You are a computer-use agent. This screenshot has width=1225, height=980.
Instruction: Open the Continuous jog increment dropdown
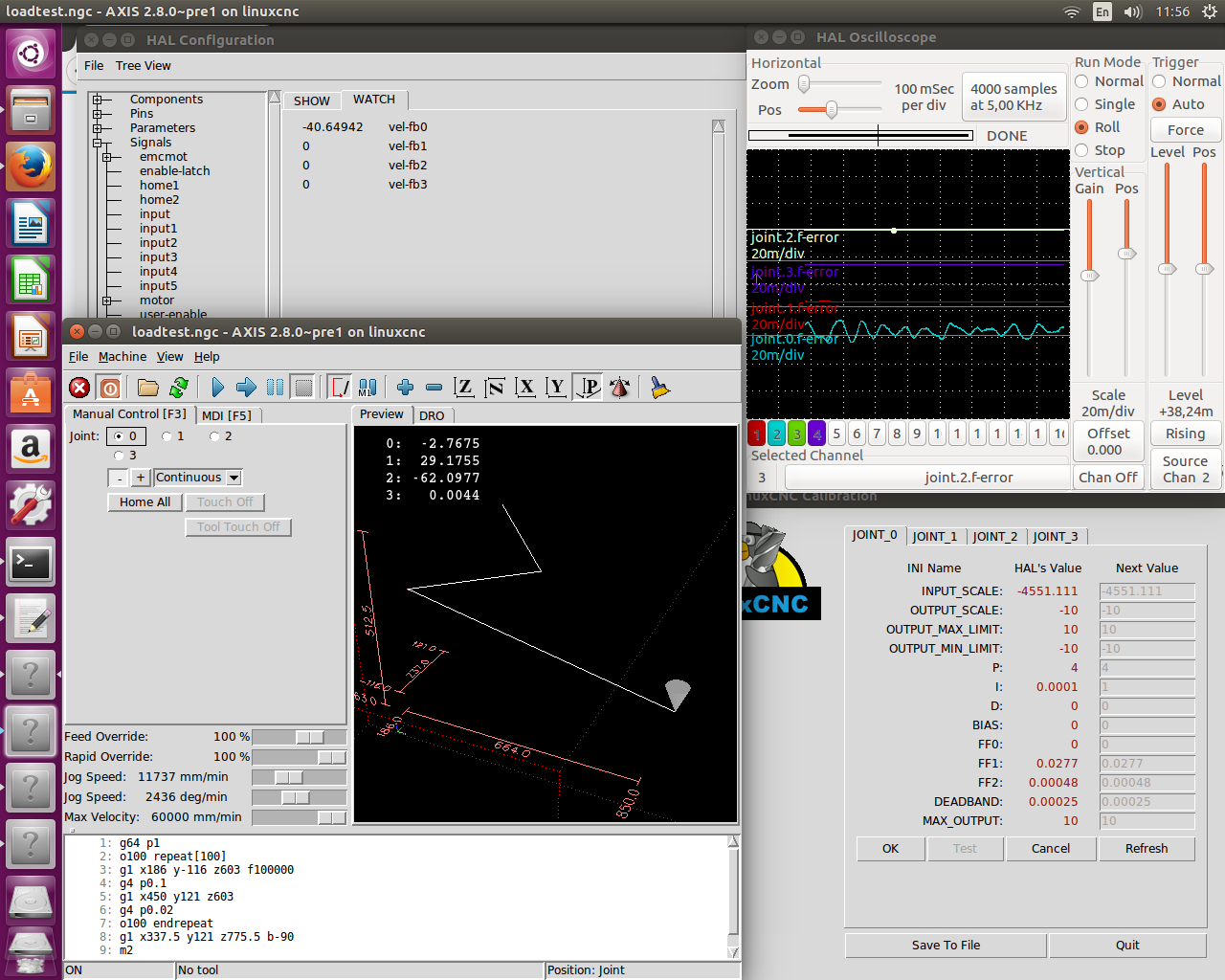click(234, 478)
